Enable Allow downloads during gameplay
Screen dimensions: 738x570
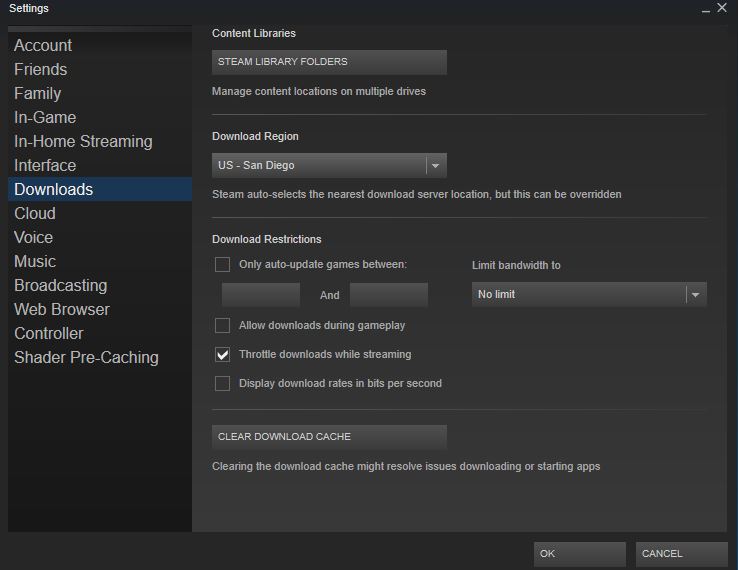(x=222, y=325)
